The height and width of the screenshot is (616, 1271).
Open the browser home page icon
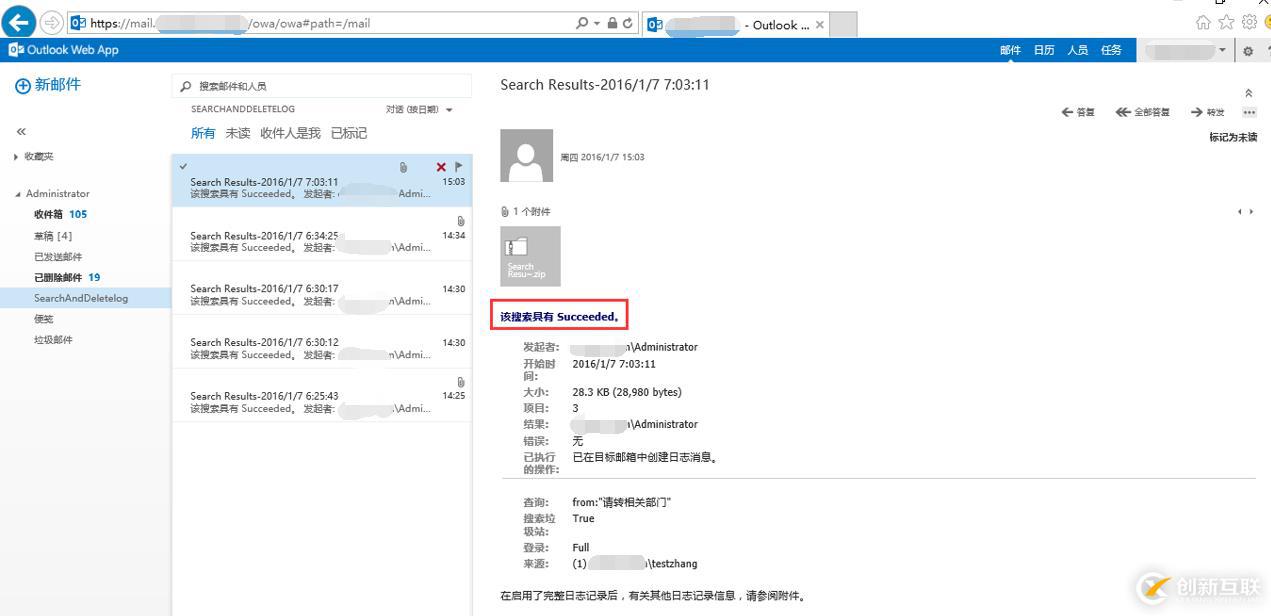[x=1203, y=22]
